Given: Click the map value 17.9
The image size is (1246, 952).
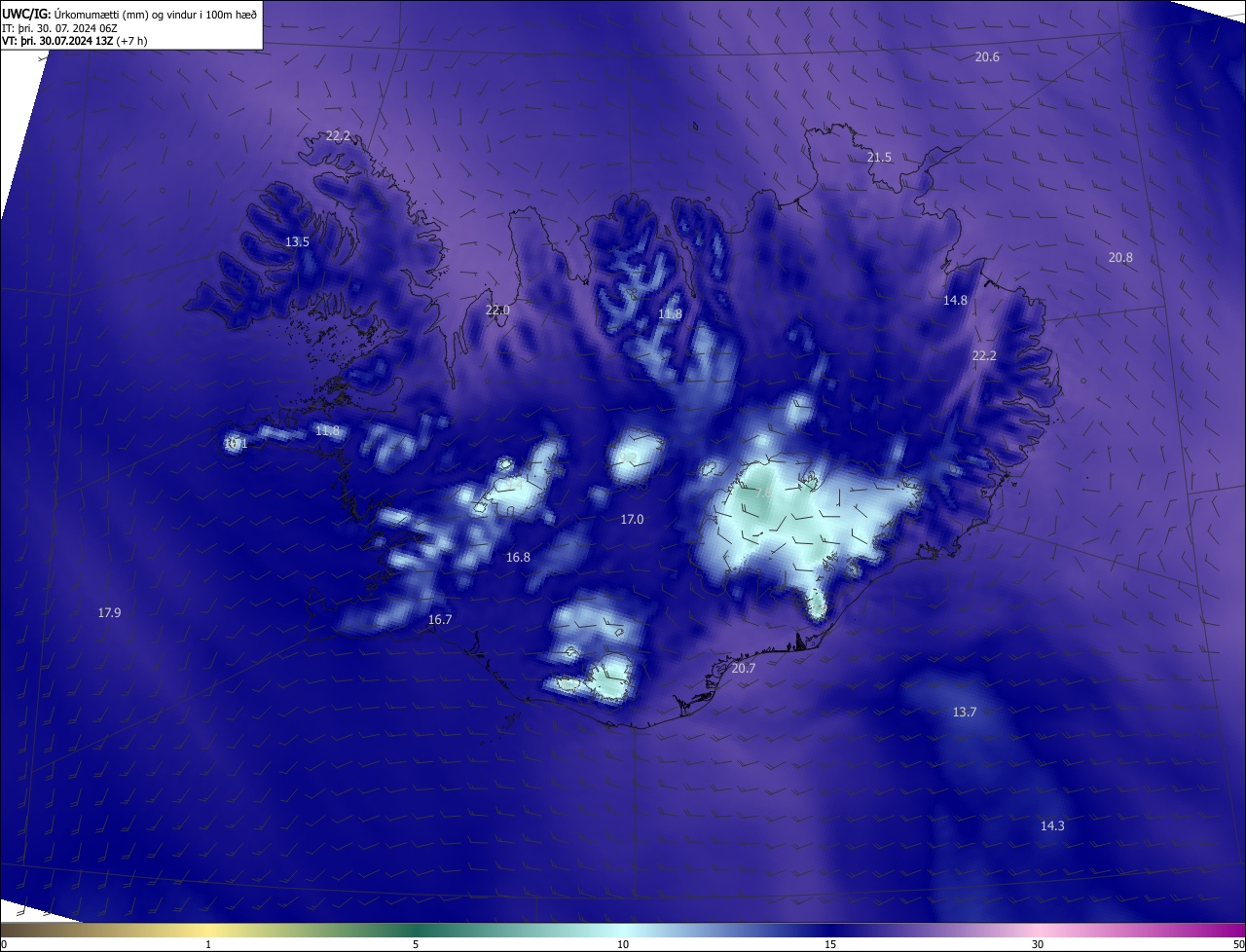Looking at the screenshot, I should [109, 613].
